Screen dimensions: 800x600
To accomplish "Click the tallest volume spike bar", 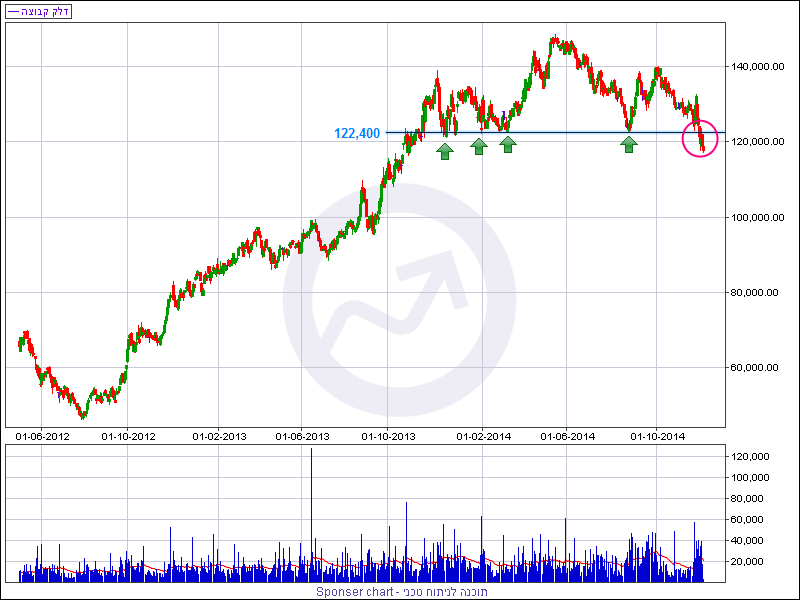I will 311,515.
